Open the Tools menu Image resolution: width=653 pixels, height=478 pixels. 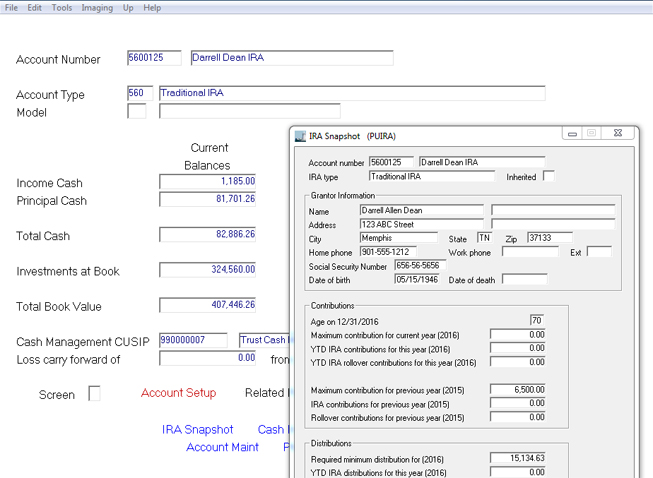(62, 7)
